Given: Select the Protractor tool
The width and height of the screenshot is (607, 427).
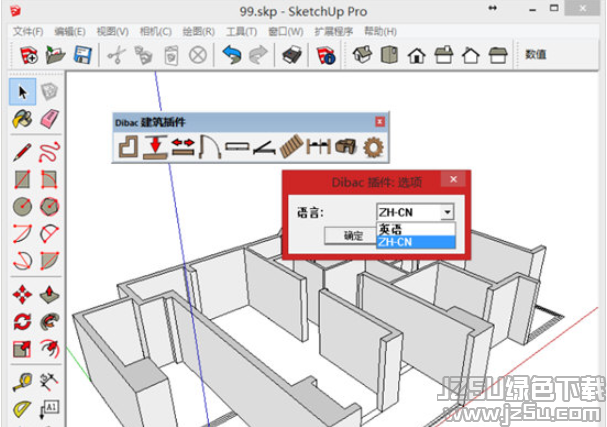Looking at the screenshot, I should pos(22,409).
